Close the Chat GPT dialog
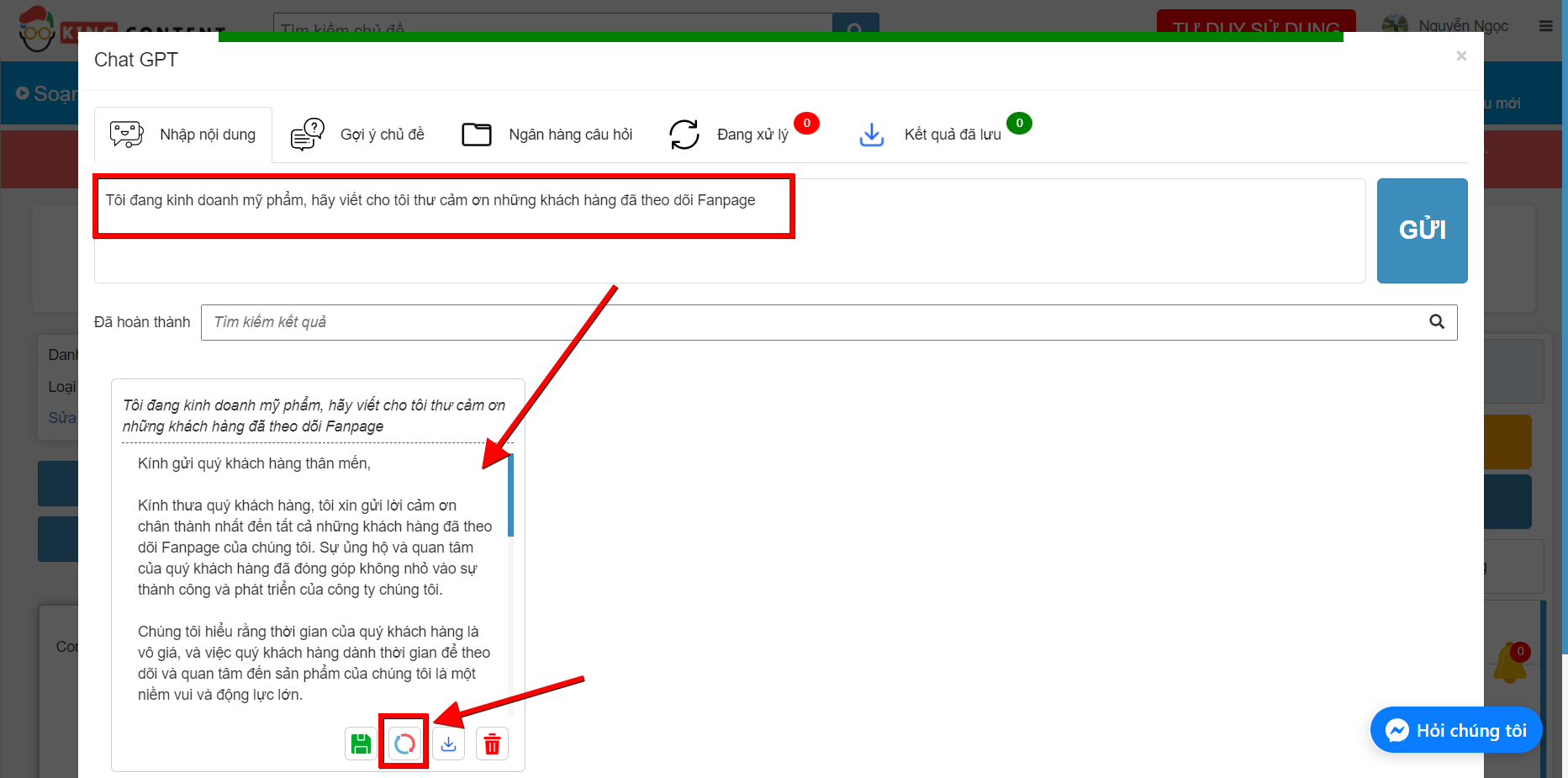Viewport: 1568px width, 778px height. click(x=1461, y=56)
